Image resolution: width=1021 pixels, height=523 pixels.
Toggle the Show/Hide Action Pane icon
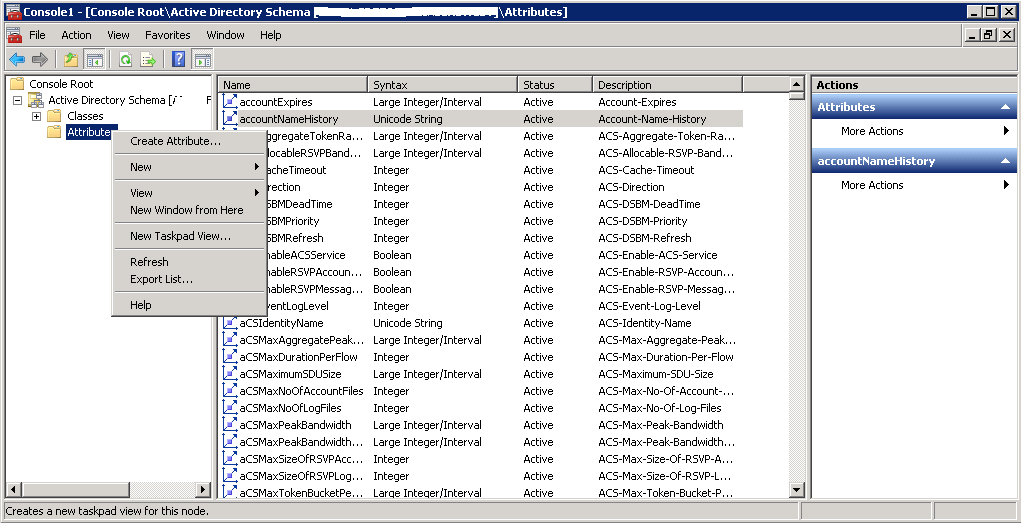(203, 60)
